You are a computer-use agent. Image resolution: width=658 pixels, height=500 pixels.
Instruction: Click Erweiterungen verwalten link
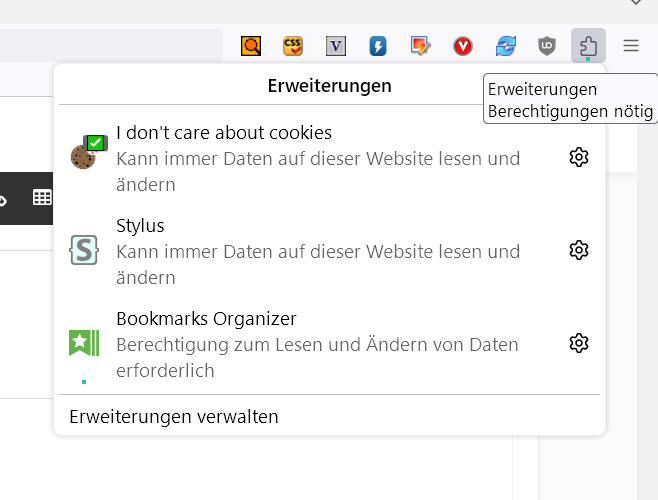coord(174,417)
